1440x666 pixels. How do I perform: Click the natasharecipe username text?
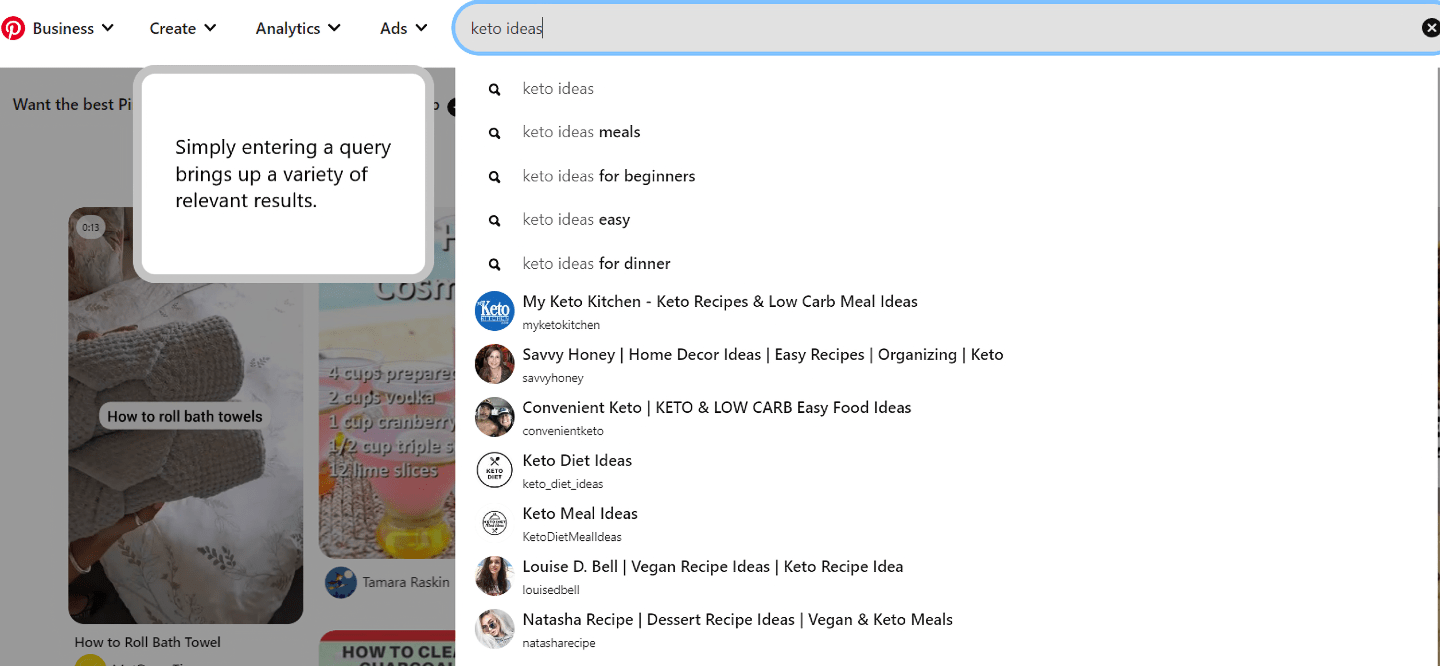click(x=559, y=643)
